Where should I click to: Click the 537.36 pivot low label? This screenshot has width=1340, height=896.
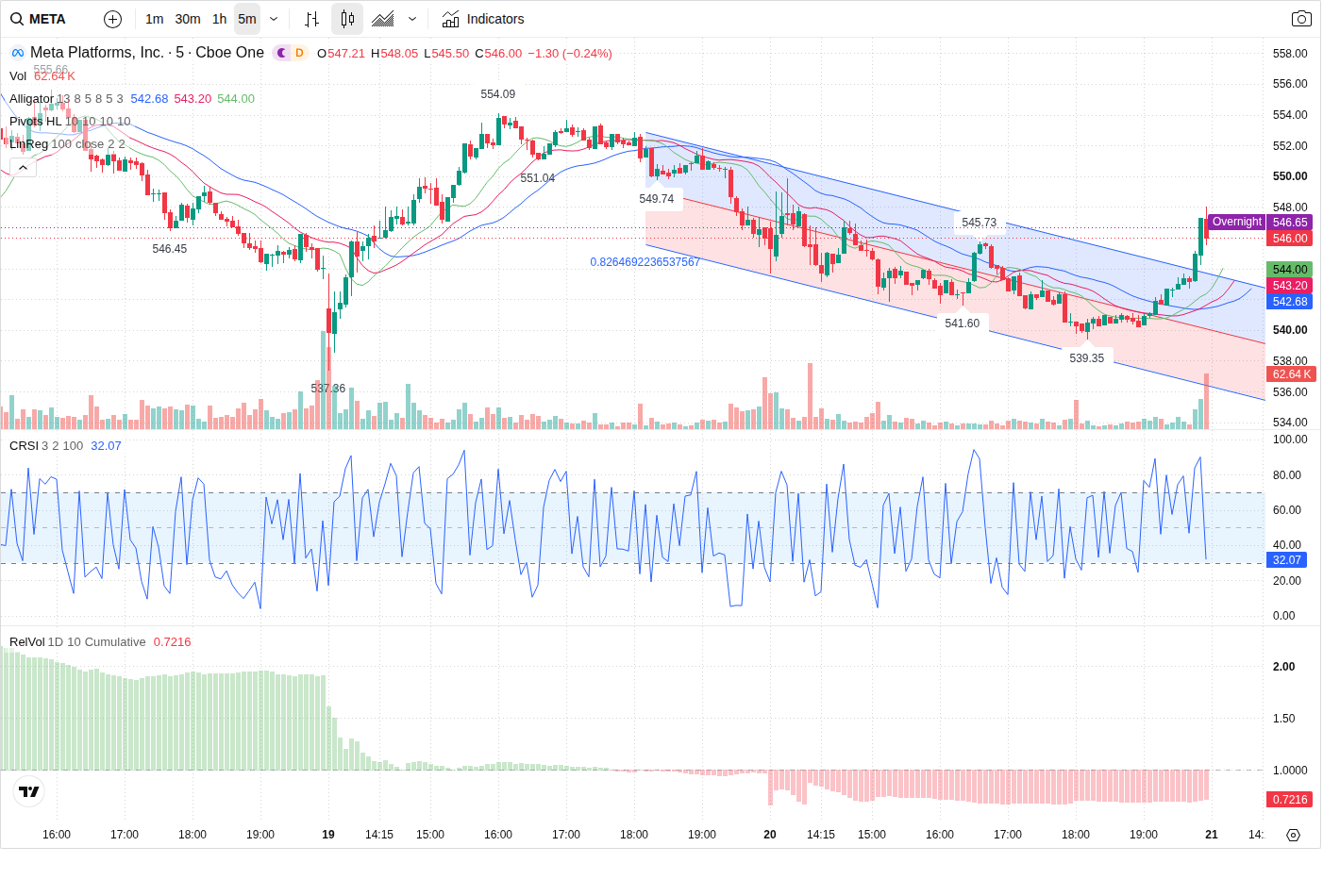point(328,389)
